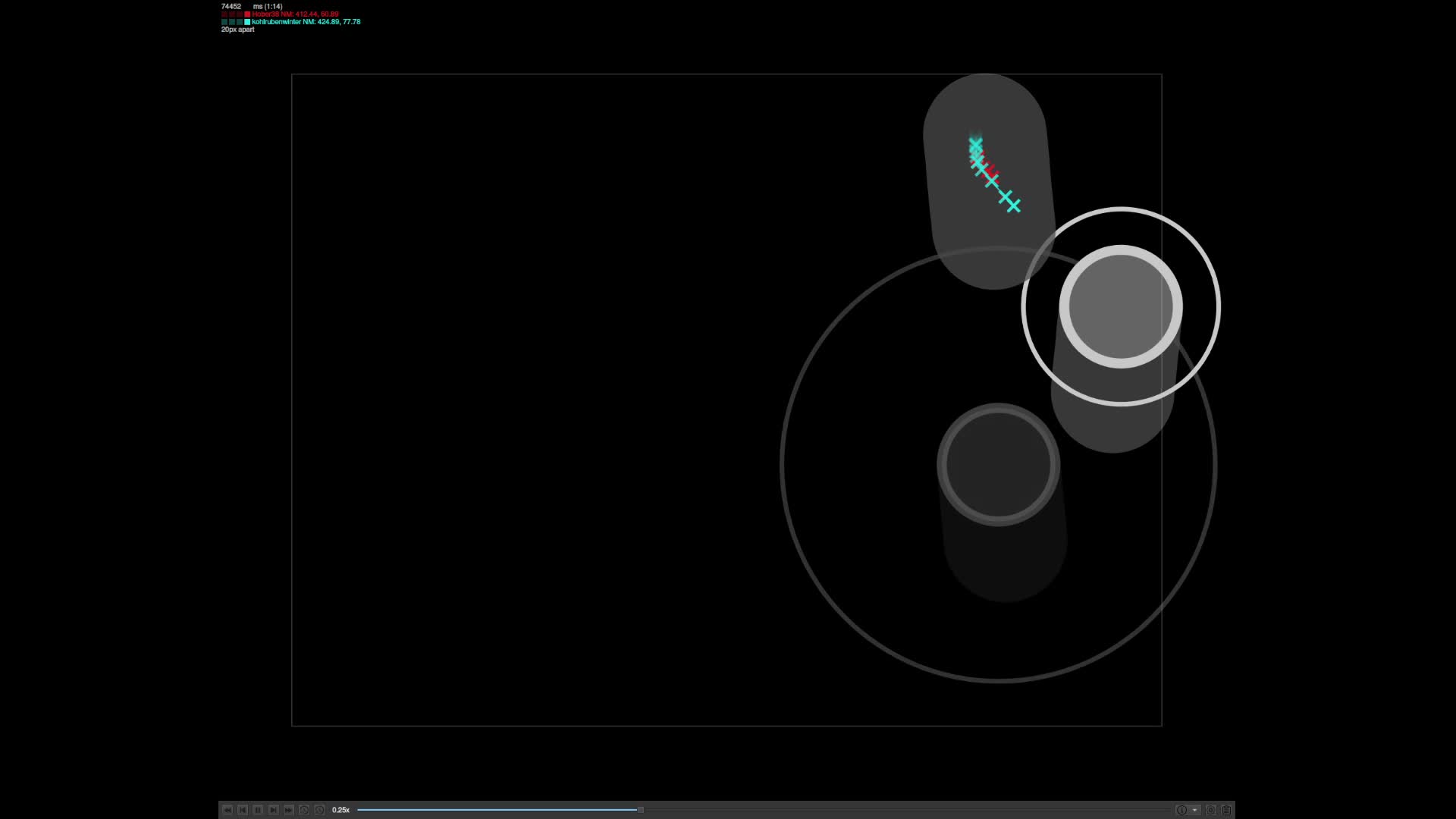The height and width of the screenshot is (819, 1456).
Task: Toggle the bright red Hober38 color square
Action: tap(247, 14)
